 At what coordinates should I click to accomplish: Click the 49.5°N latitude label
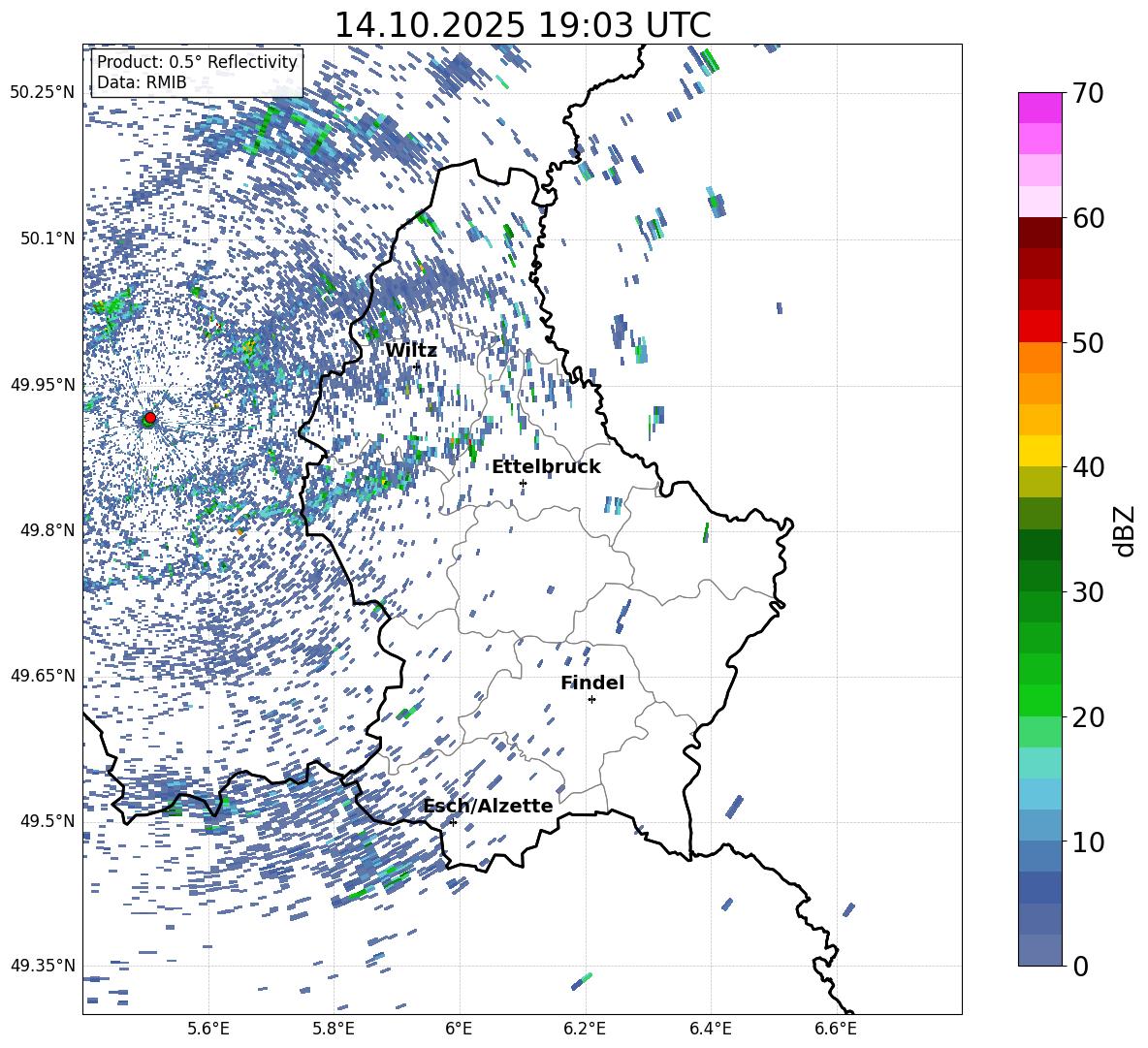pyautogui.click(x=48, y=821)
